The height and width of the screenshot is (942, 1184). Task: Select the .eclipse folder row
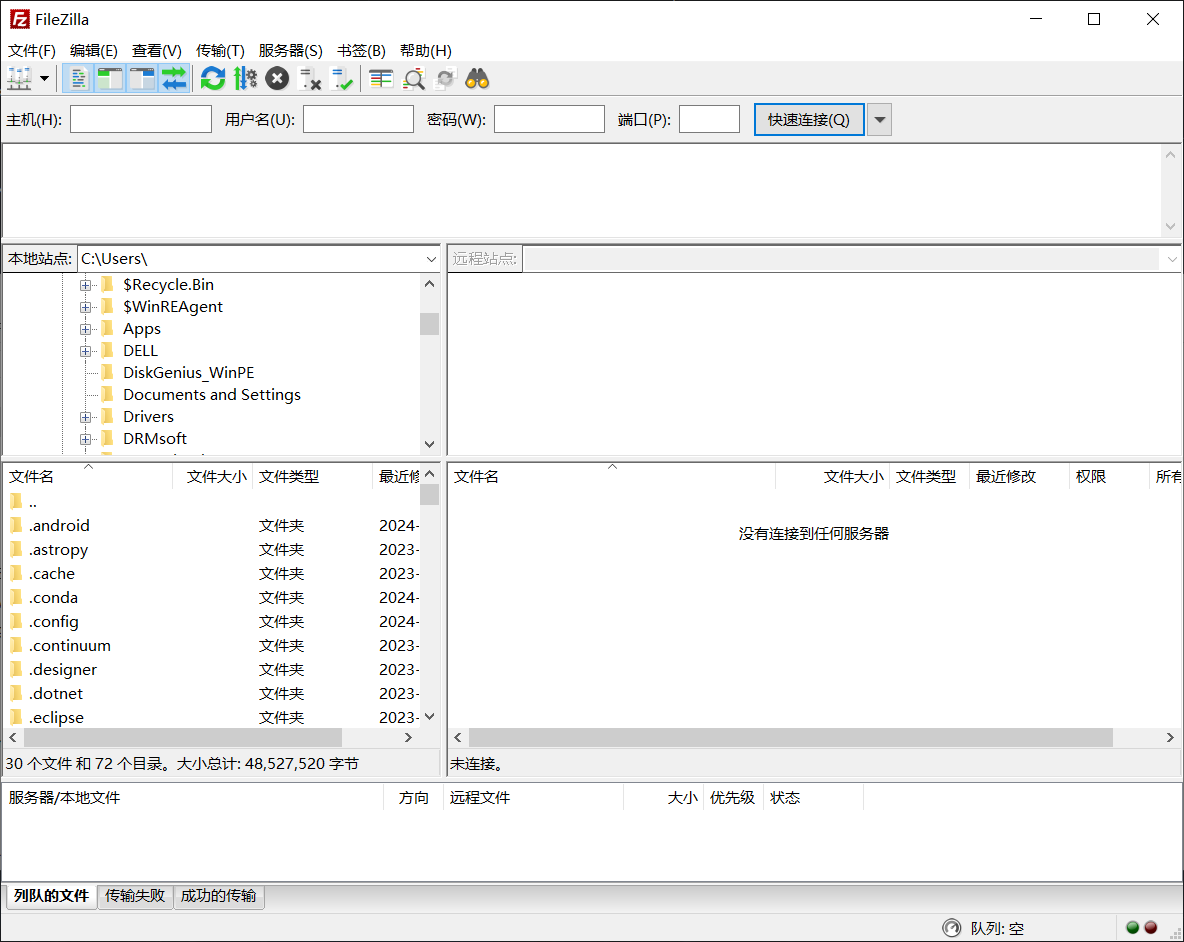point(213,717)
